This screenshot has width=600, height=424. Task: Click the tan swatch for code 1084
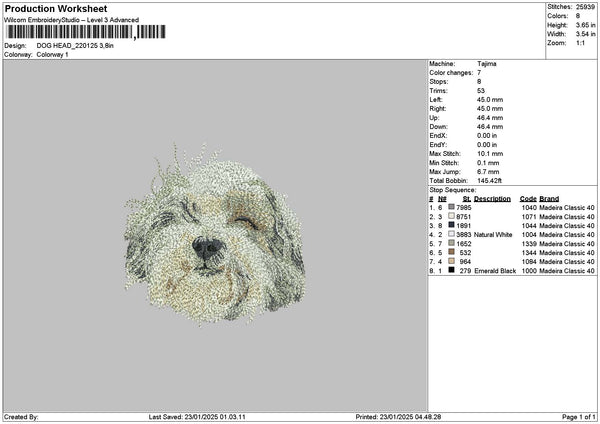pos(452,261)
